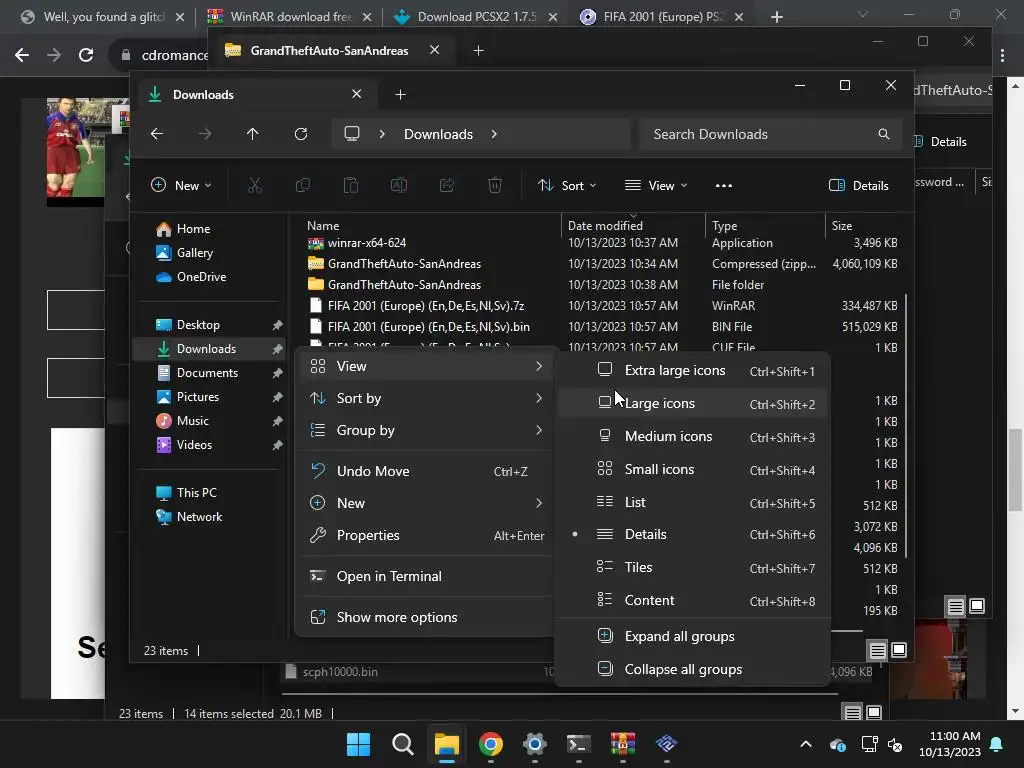Click Search Downloads input field

(x=771, y=134)
